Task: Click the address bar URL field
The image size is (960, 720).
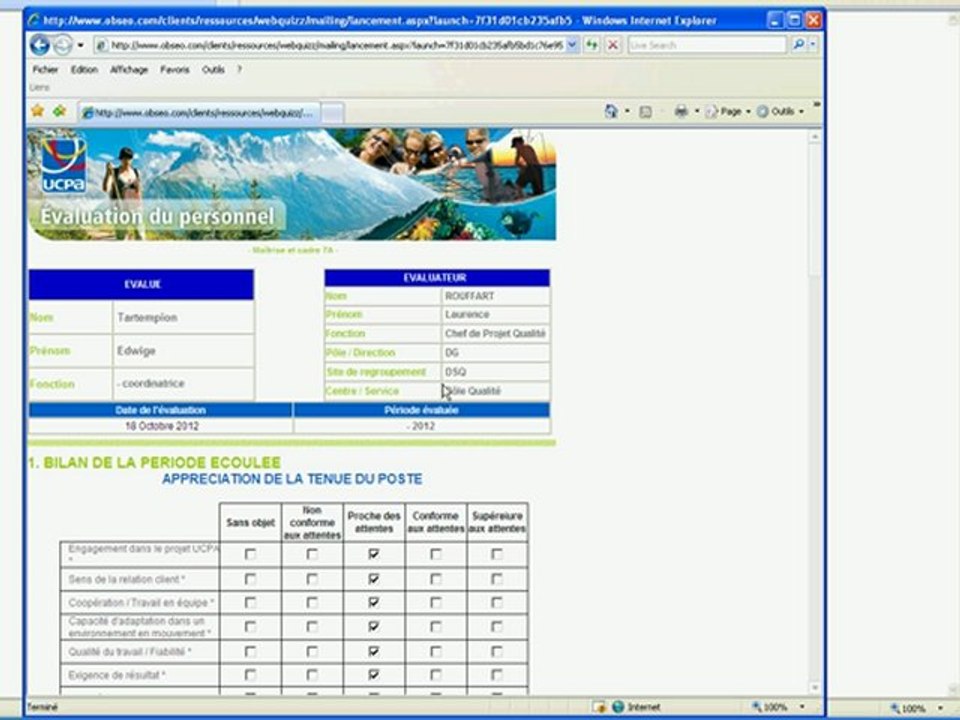Action: (x=337, y=45)
